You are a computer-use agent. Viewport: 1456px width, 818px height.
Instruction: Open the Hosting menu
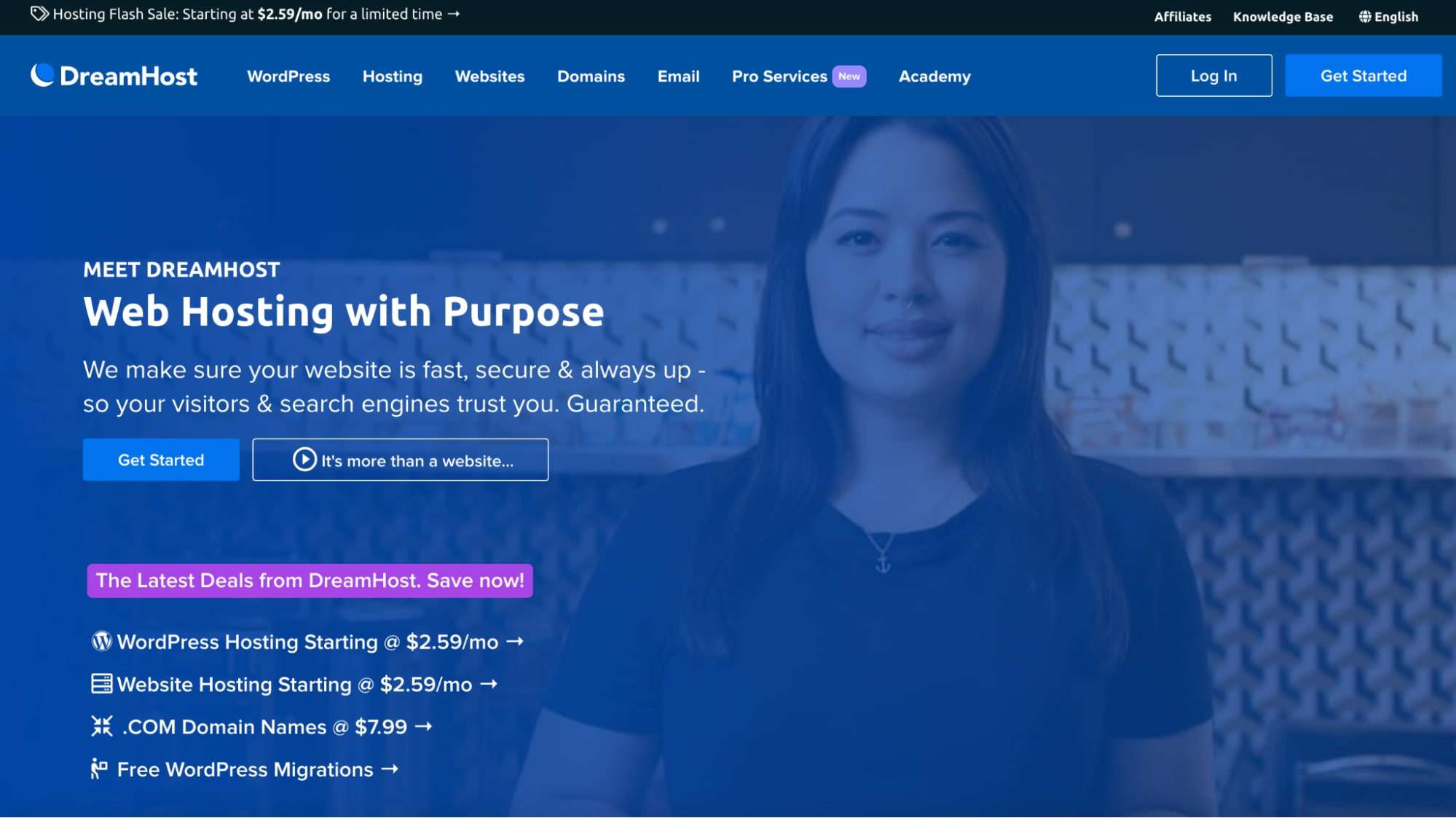pos(393,76)
